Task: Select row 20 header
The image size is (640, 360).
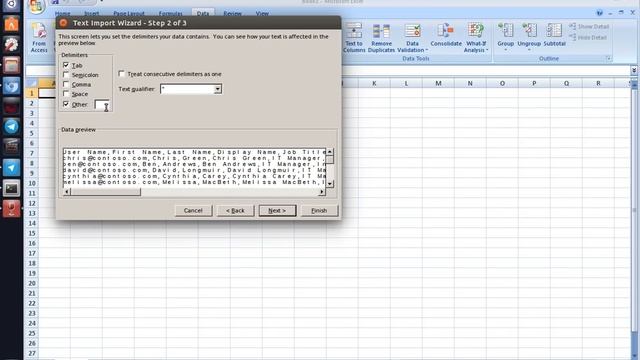Action: point(32,283)
